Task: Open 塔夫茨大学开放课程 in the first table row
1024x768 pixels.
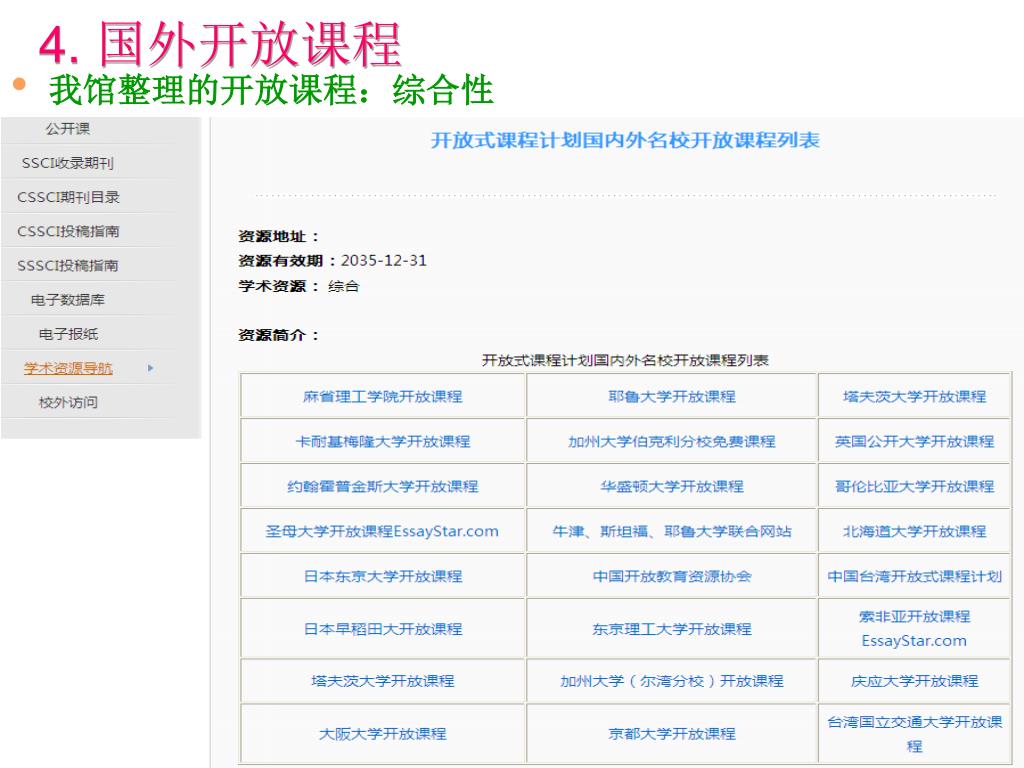Action: (x=914, y=396)
